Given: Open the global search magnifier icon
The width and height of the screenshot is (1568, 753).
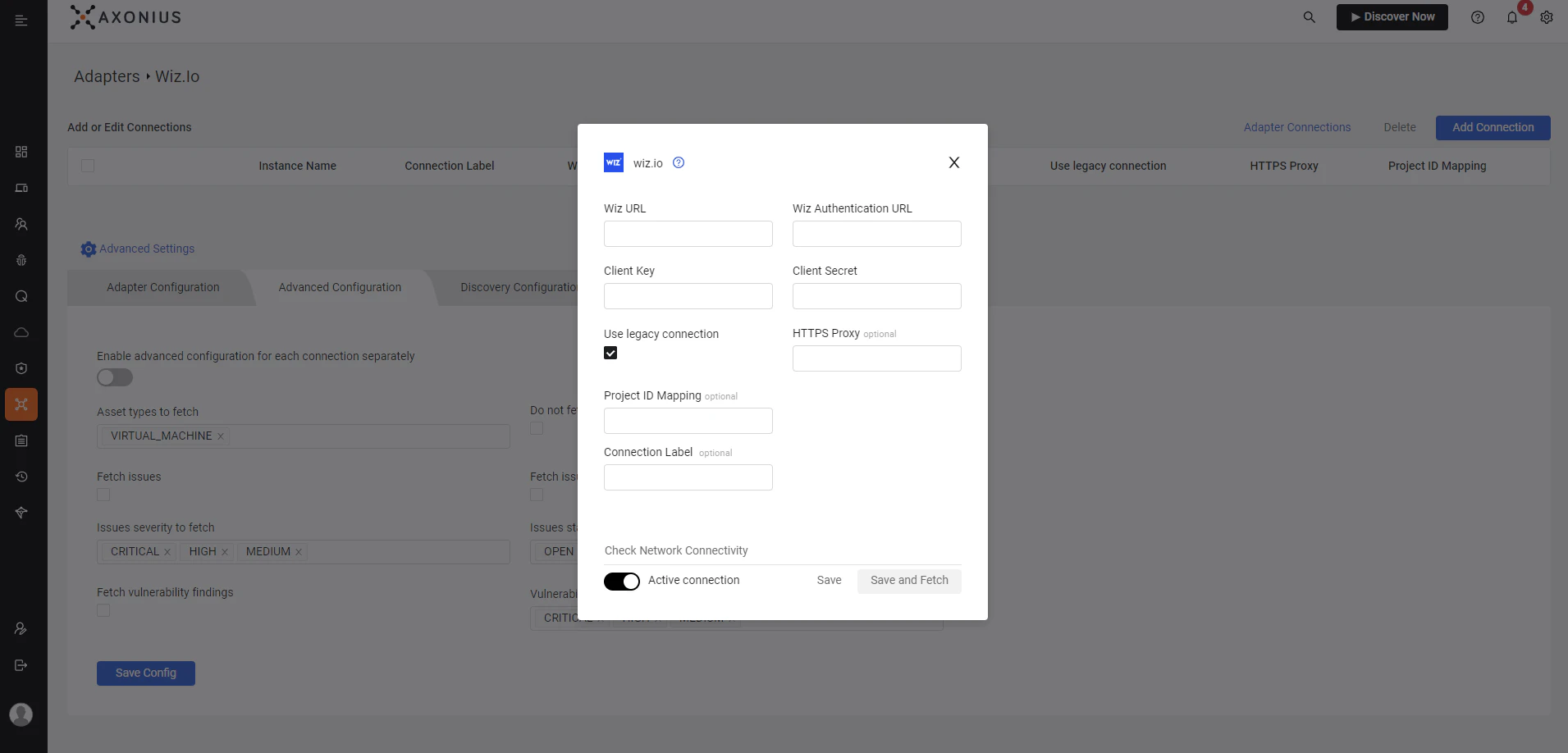Looking at the screenshot, I should pos(1310,17).
